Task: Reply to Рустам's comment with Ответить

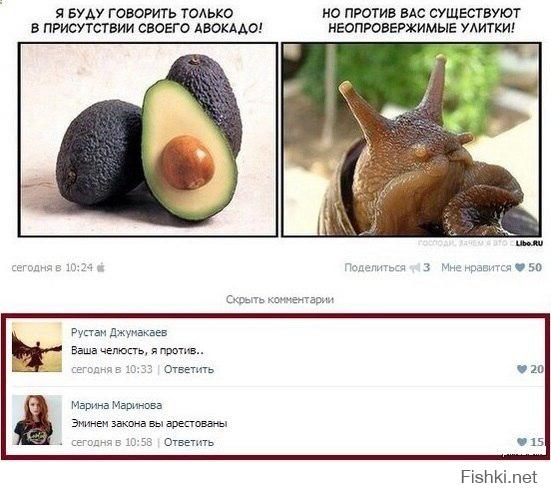Action: 189,369
